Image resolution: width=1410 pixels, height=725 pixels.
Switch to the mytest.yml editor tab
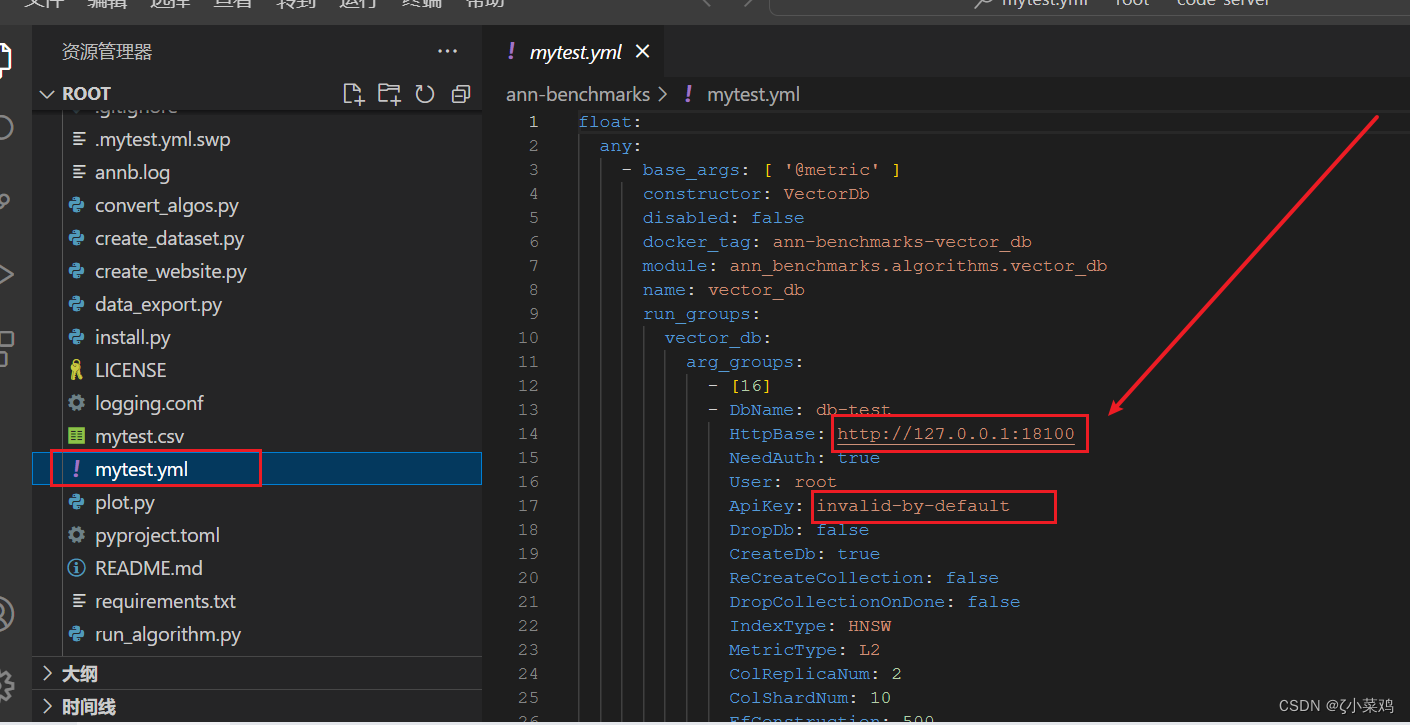pos(575,52)
